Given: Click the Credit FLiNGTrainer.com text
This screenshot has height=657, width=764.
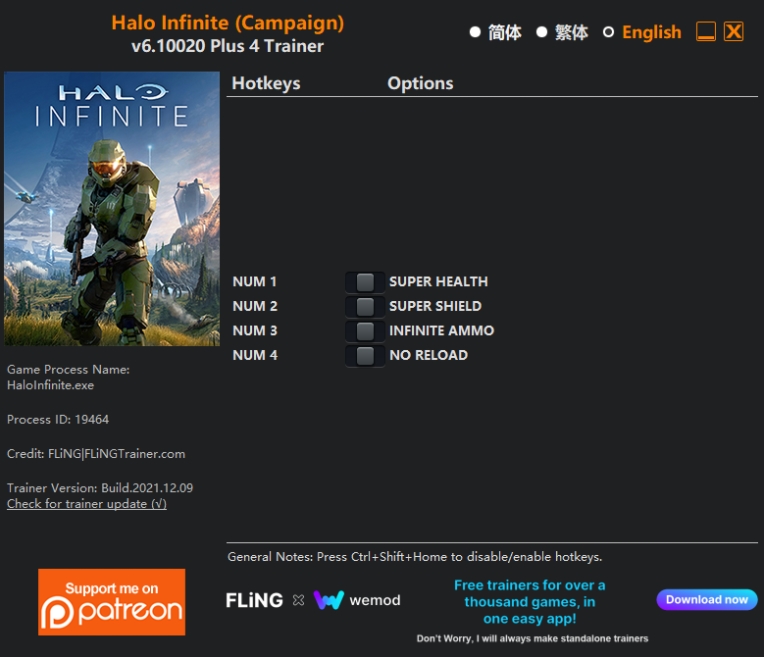Looking at the screenshot, I should point(96,454).
